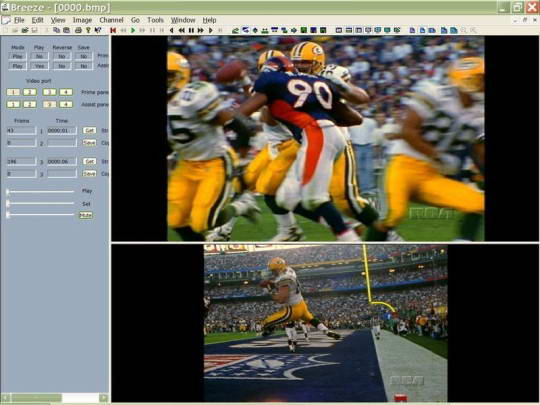Image resolution: width=540 pixels, height=405 pixels.
Task: Open the Tools menu
Action: tap(155, 20)
